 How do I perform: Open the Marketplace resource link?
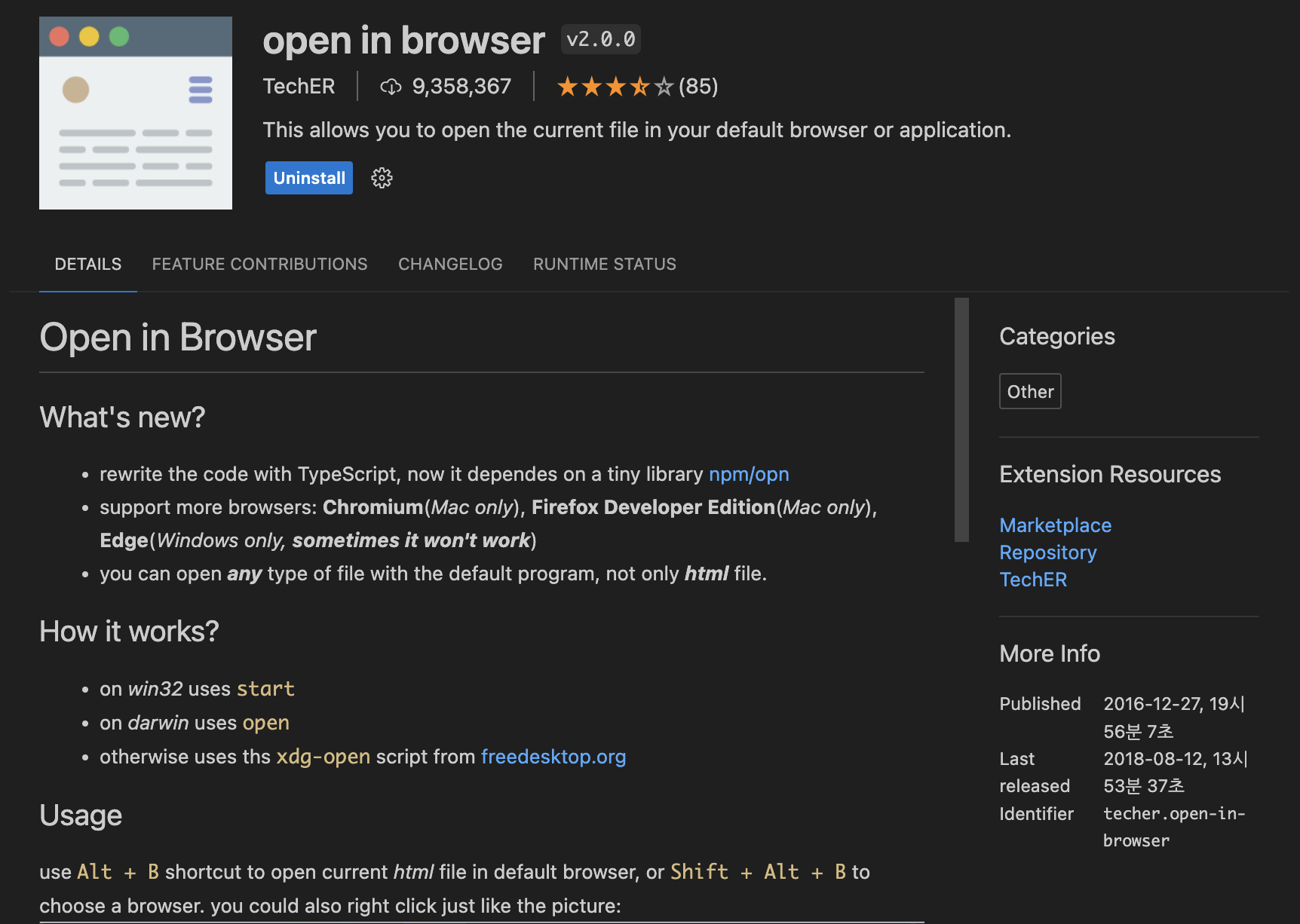click(x=1056, y=525)
